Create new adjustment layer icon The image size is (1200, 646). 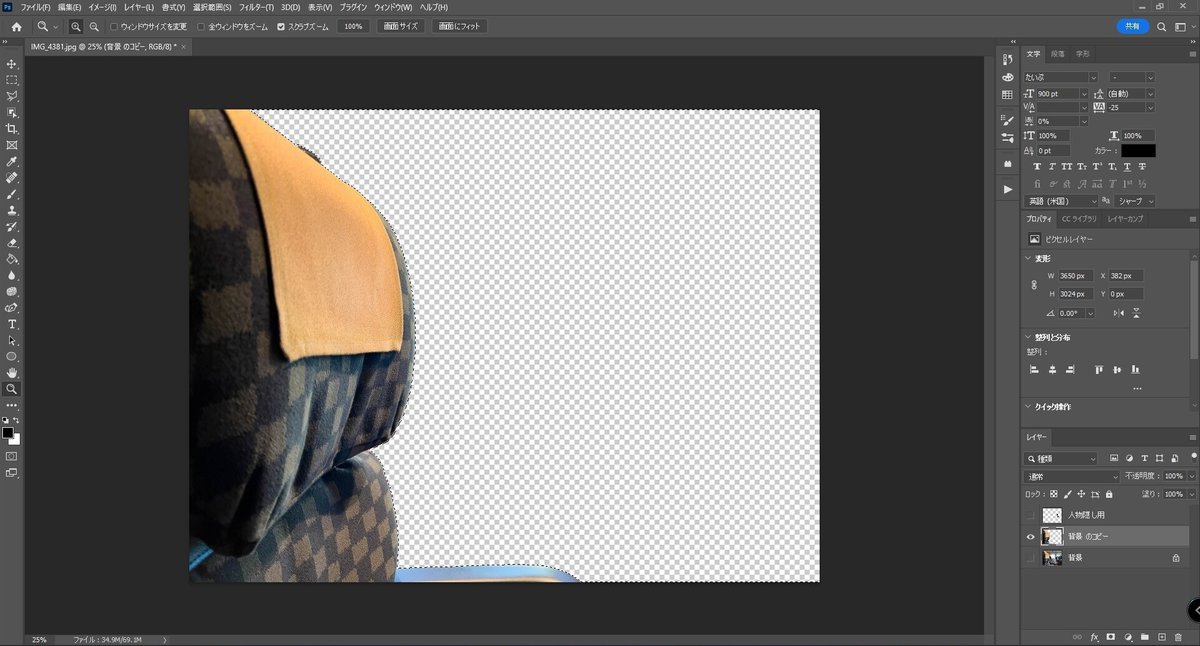1127,636
